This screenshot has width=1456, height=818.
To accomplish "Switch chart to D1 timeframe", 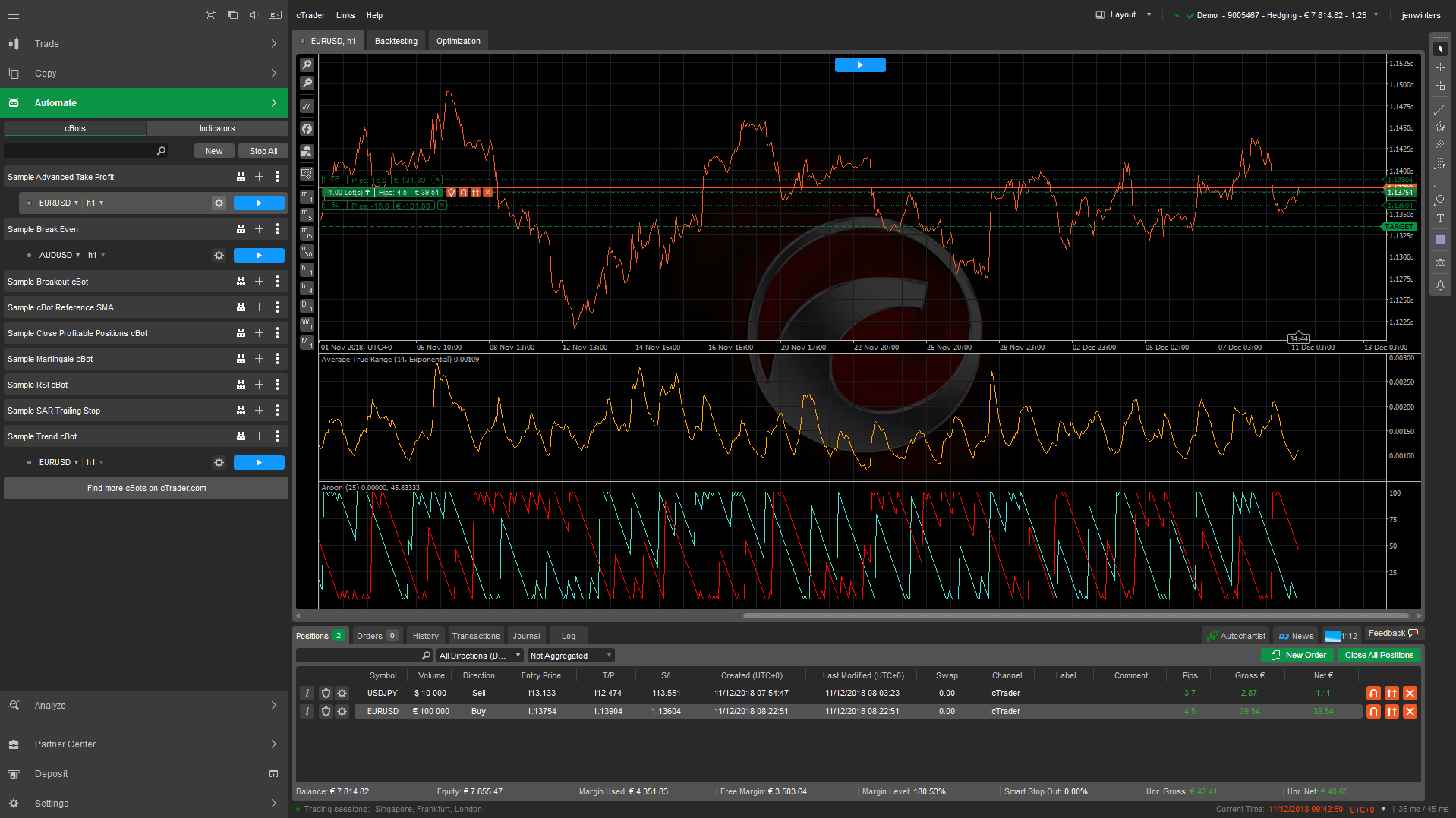I will (x=307, y=306).
